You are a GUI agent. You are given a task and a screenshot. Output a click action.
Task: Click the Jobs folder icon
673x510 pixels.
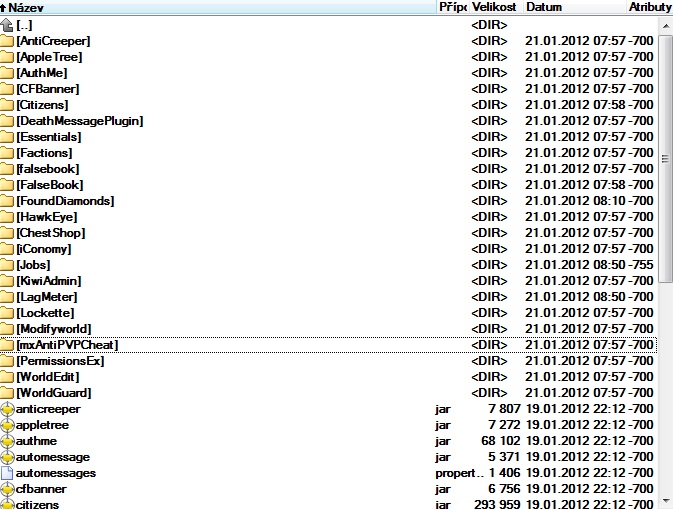[7, 265]
